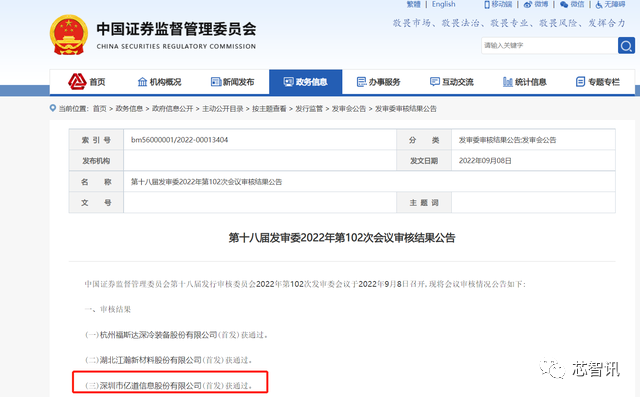Click breadcrumb link 主动公开目录

(223, 109)
